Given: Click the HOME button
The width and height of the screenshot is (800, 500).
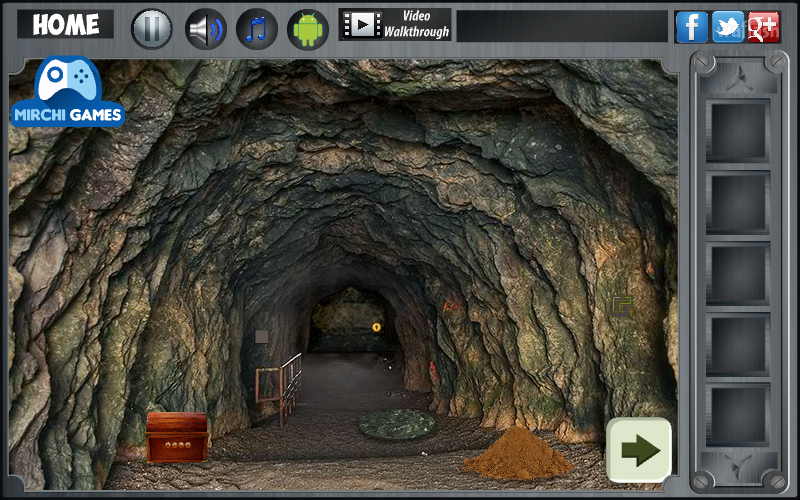Looking at the screenshot, I should pos(65,24).
